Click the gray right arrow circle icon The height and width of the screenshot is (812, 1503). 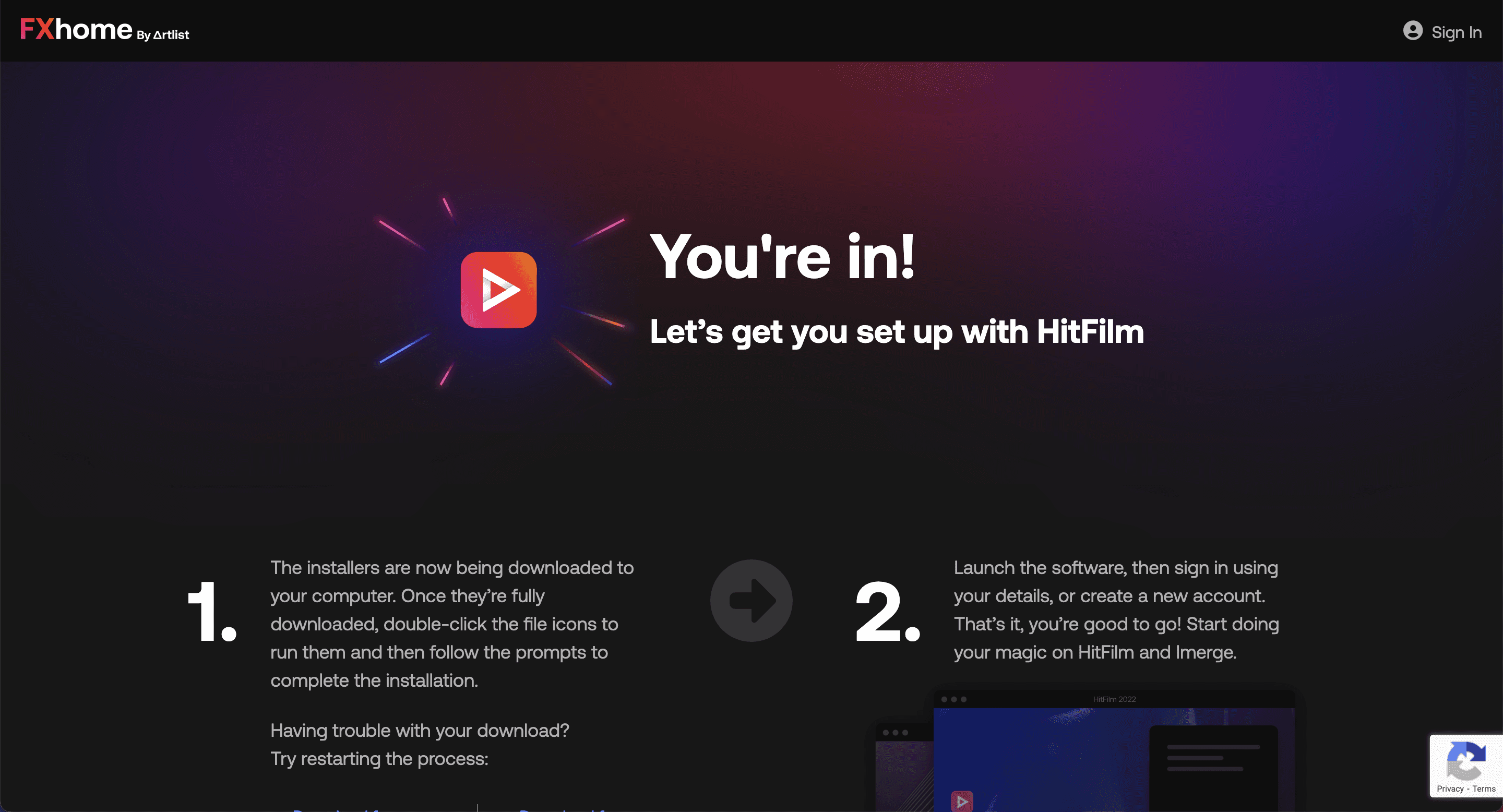(x=751, y=601)
